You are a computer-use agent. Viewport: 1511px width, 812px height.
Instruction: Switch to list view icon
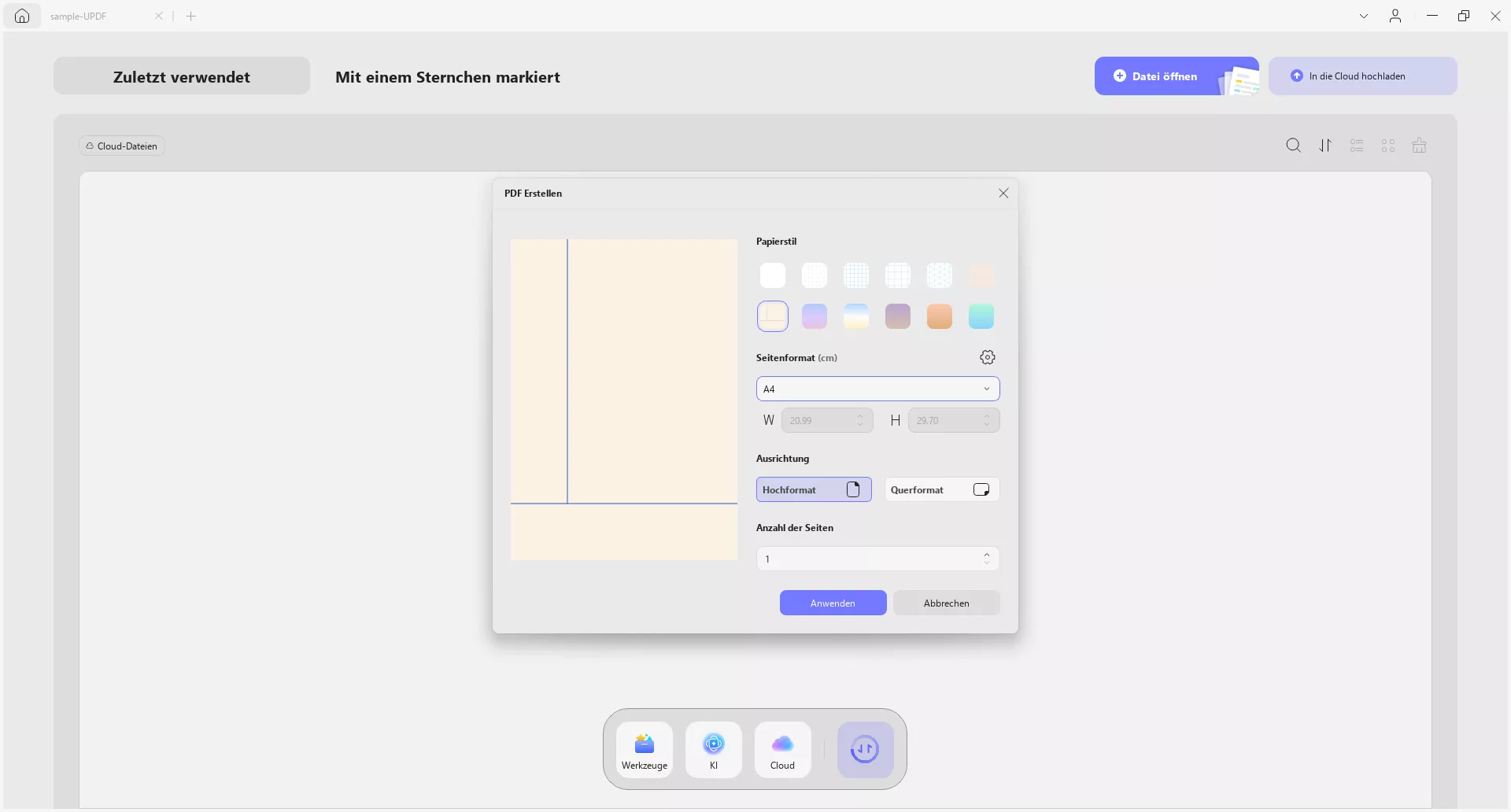(x=1357, y=146)
